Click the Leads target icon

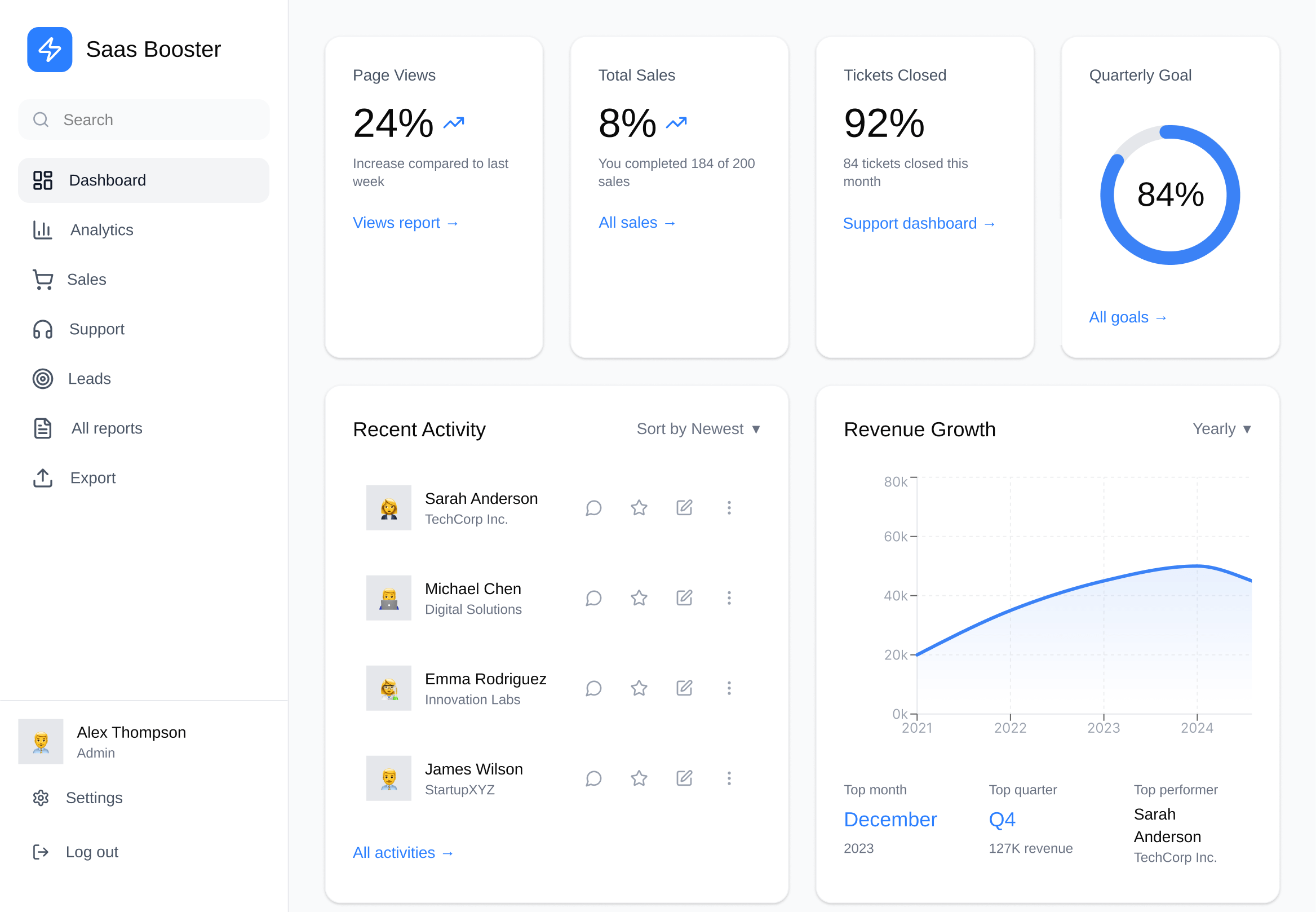point(42,378)
